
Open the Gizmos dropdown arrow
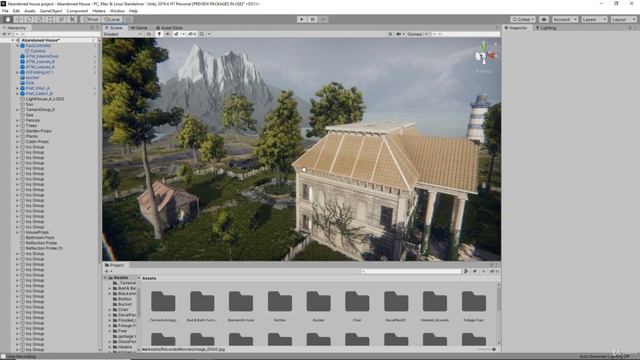(x=426, y=34)
